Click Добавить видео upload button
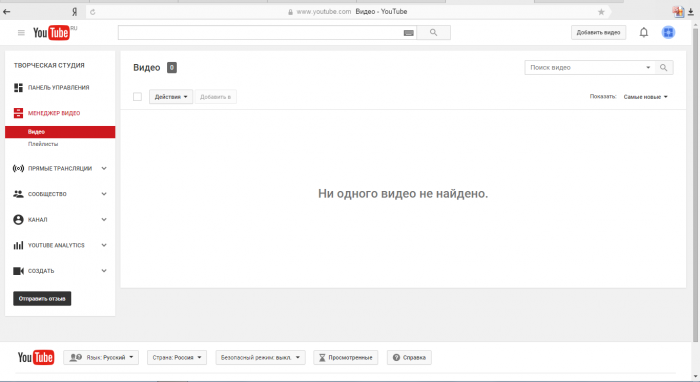The height and width of the screenshot is (382, 700). (x=598, y=33)
